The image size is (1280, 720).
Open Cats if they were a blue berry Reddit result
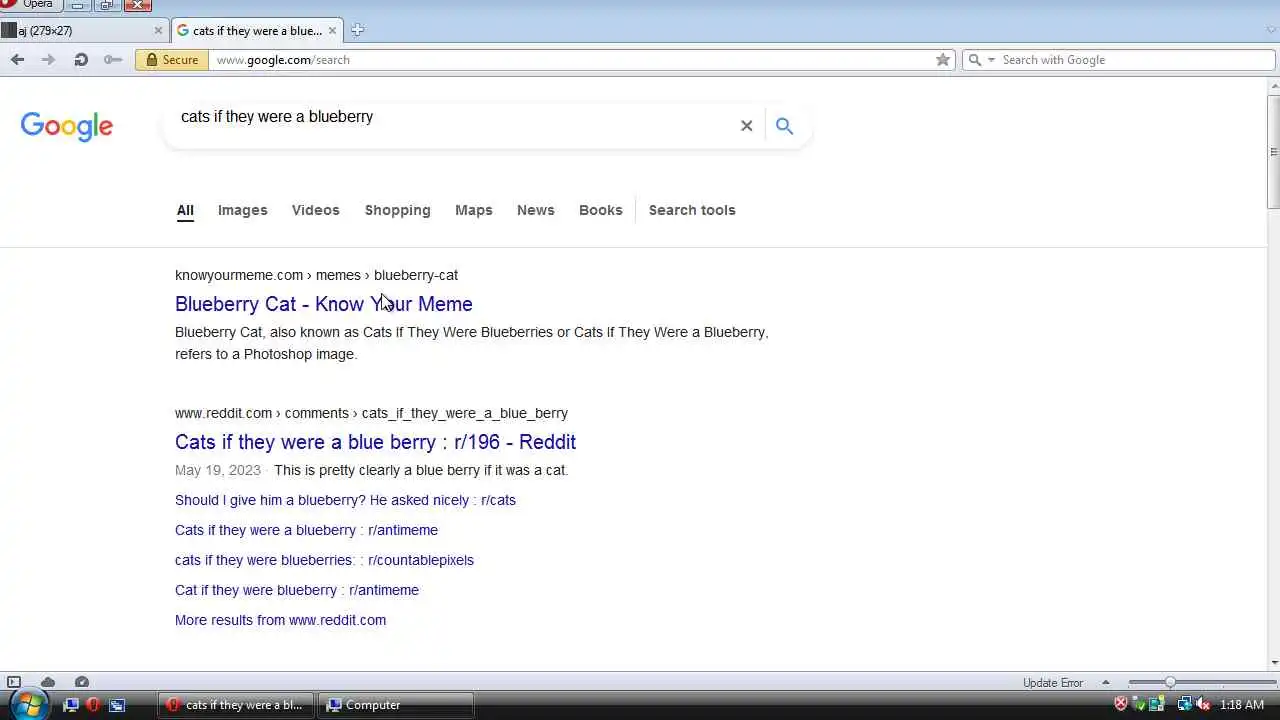click(x=376, y=442)
